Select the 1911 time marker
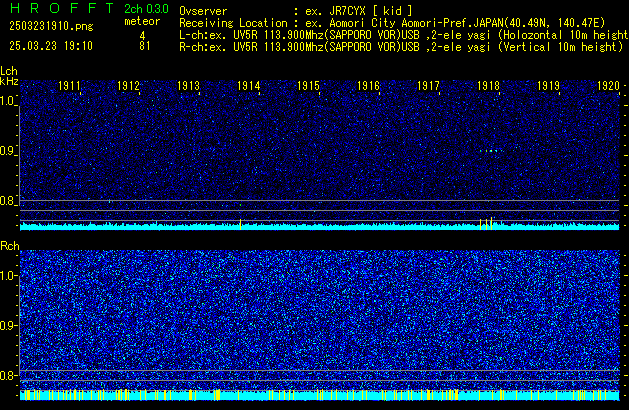The height and width of the screenshot is (410, 629). click(69, 86)
